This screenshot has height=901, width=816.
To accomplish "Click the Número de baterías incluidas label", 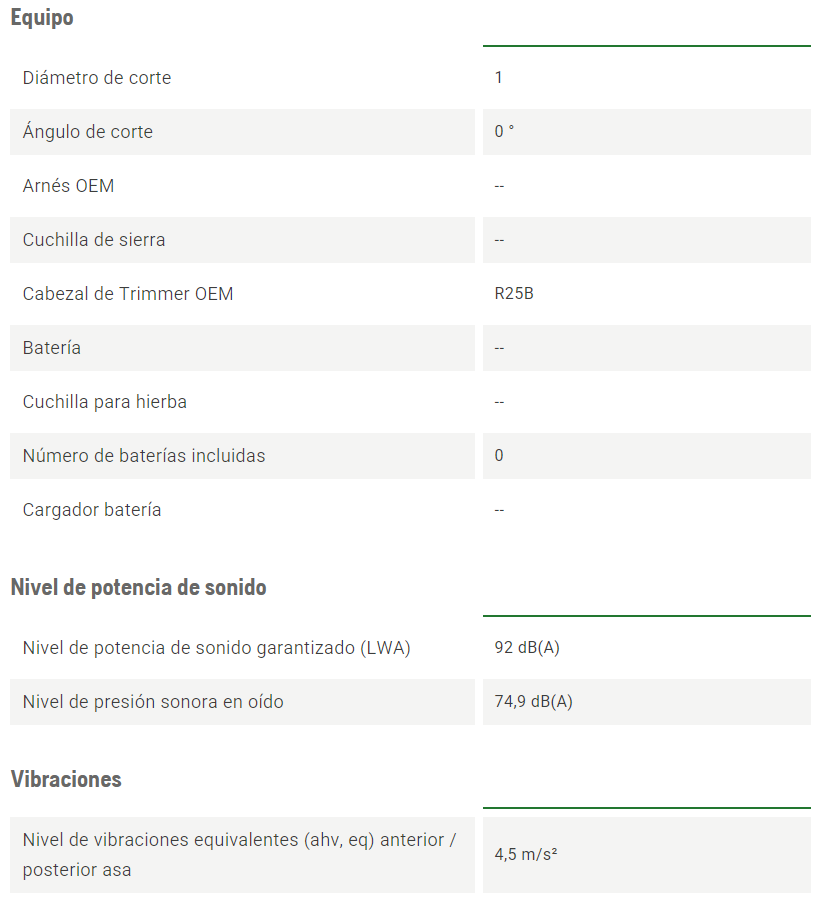I will (x=144, y=456).
